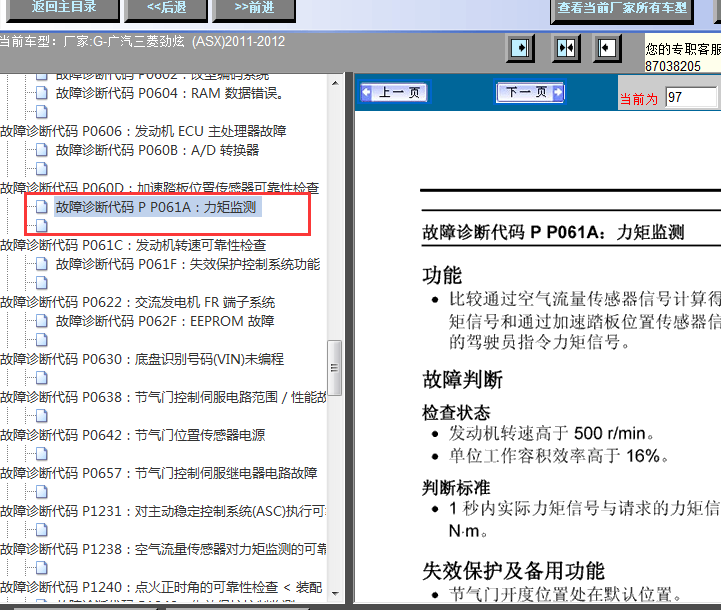Click bullet text 单位工作容积效率高于 16%
Image resolution: width=721 pixels, height=610 pixels.
559,456
